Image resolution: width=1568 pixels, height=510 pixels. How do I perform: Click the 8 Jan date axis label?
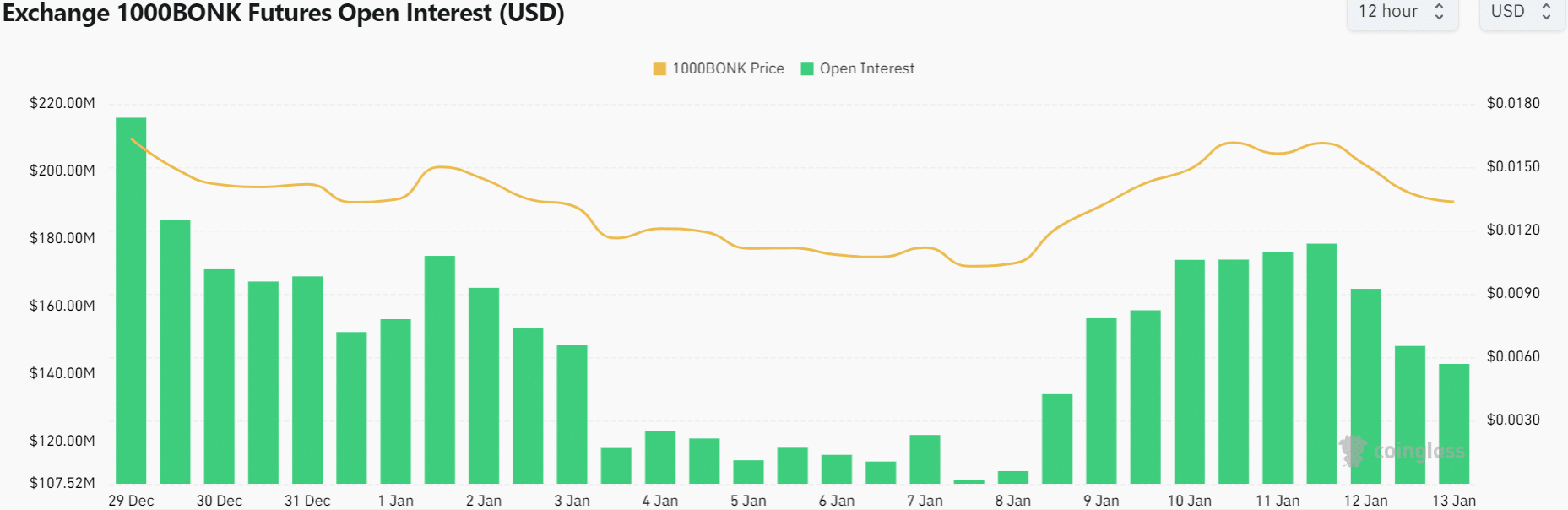pos(1012,501)
